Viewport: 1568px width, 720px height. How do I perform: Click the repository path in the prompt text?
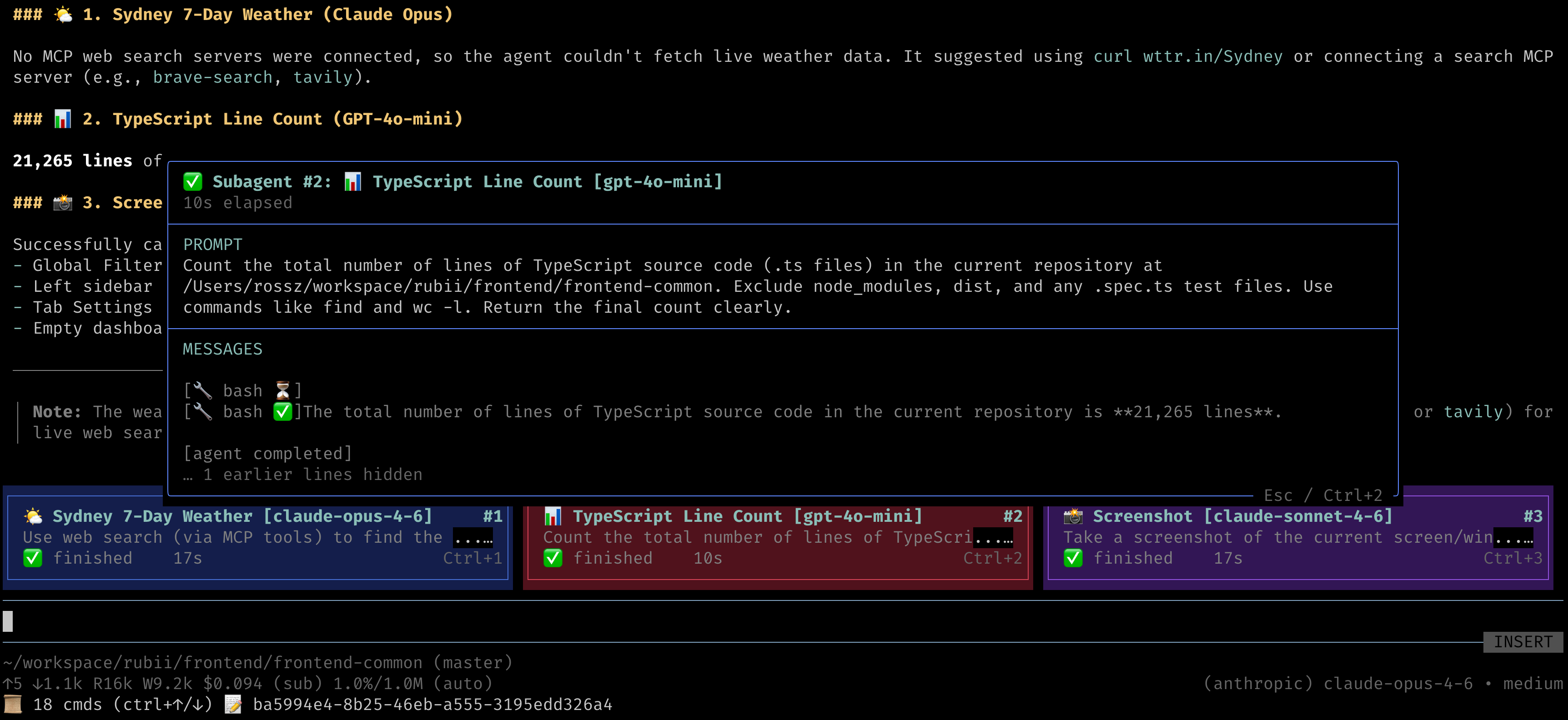(447, 287)
